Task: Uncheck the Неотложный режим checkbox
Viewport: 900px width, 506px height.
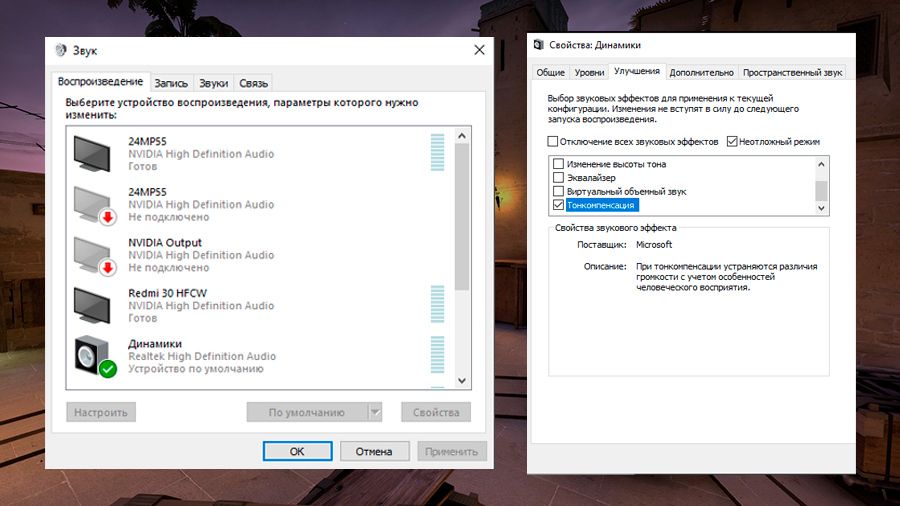Action: (732, 142)
